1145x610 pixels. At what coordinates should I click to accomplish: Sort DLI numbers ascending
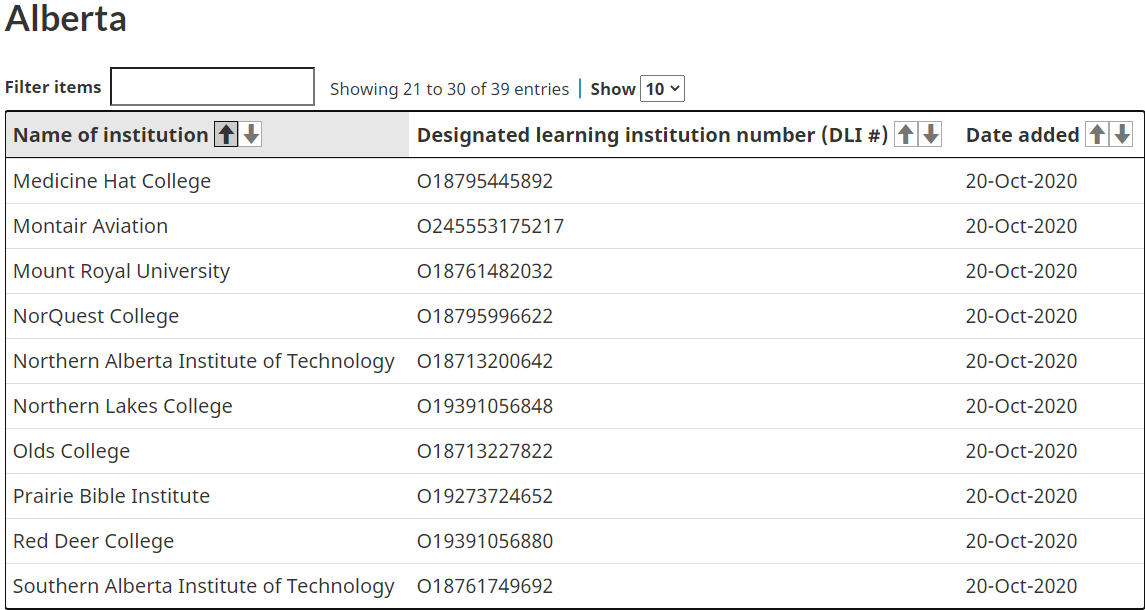905,134
